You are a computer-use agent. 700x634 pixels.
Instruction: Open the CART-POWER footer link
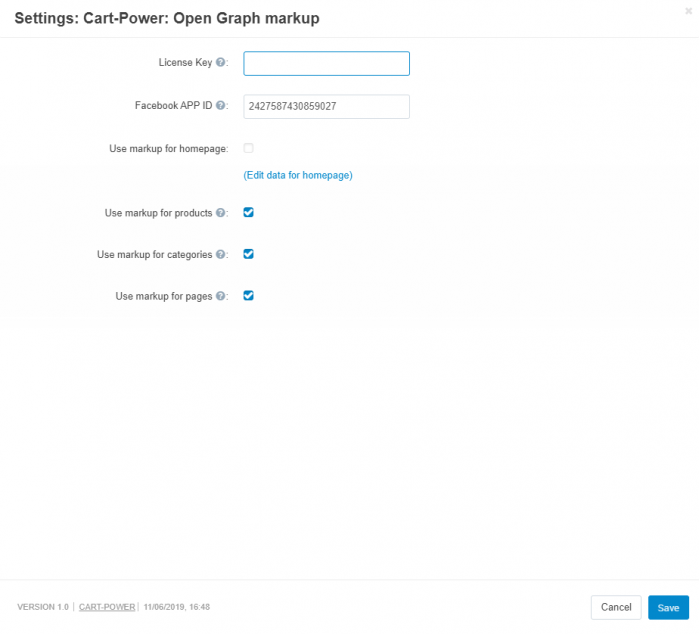(x=107, y=607)
